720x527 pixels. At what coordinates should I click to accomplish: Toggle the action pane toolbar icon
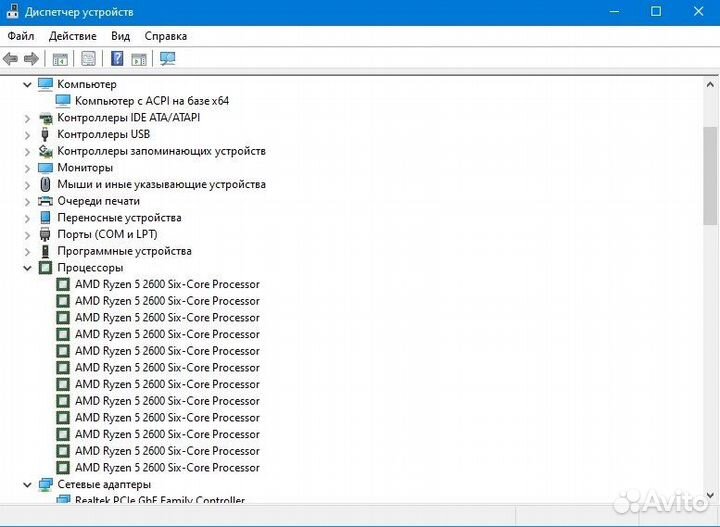139,59
